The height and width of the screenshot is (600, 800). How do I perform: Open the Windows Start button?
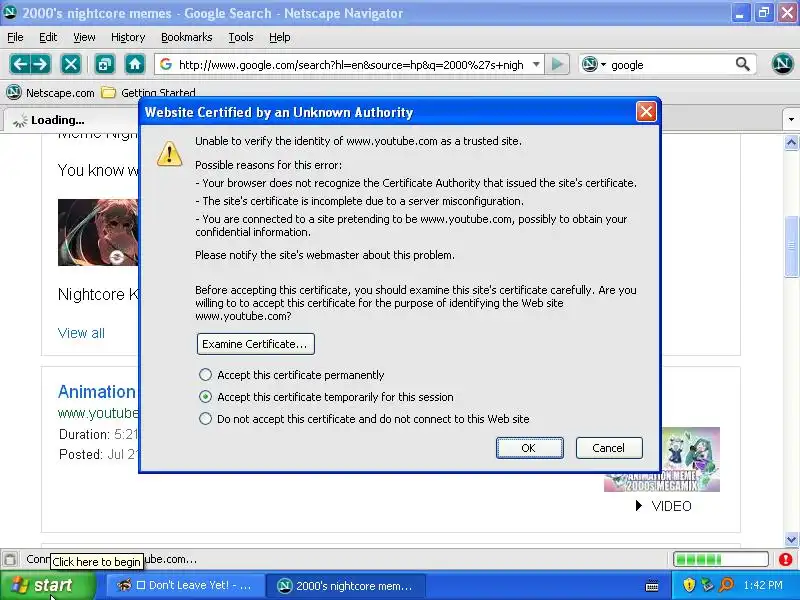click(x=47, y=586)
